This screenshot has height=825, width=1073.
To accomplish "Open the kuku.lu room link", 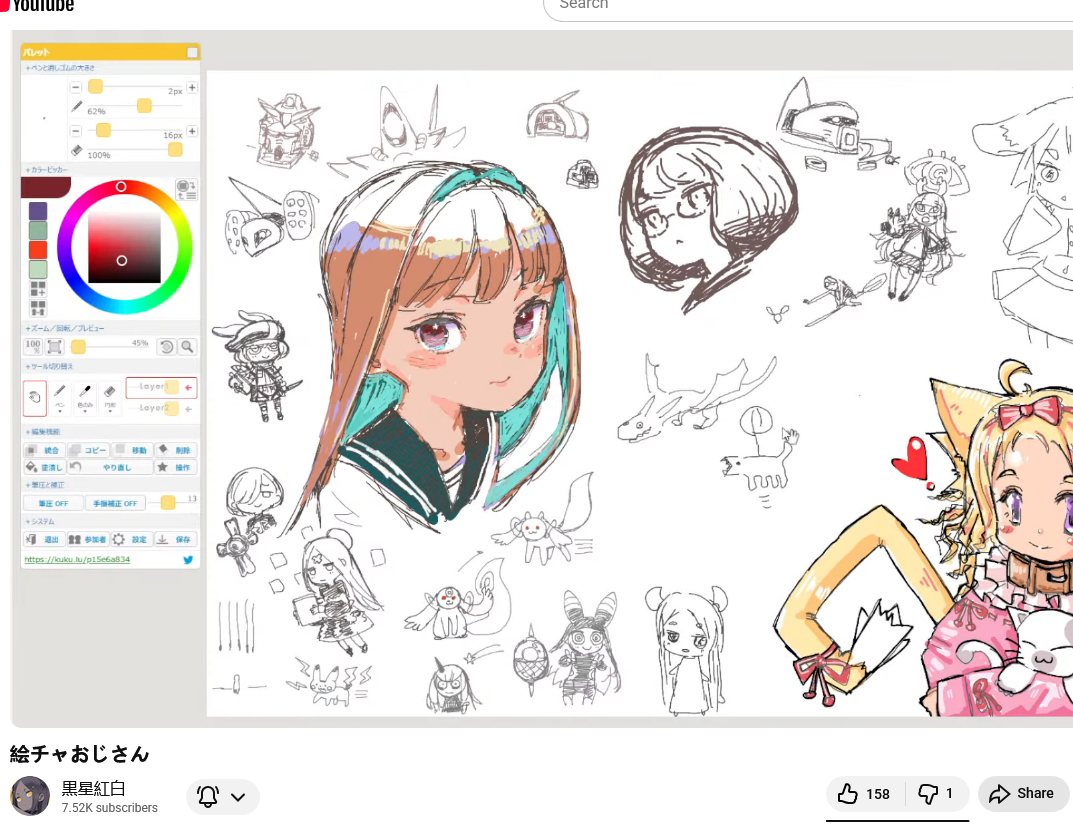I will click(77, 560).
